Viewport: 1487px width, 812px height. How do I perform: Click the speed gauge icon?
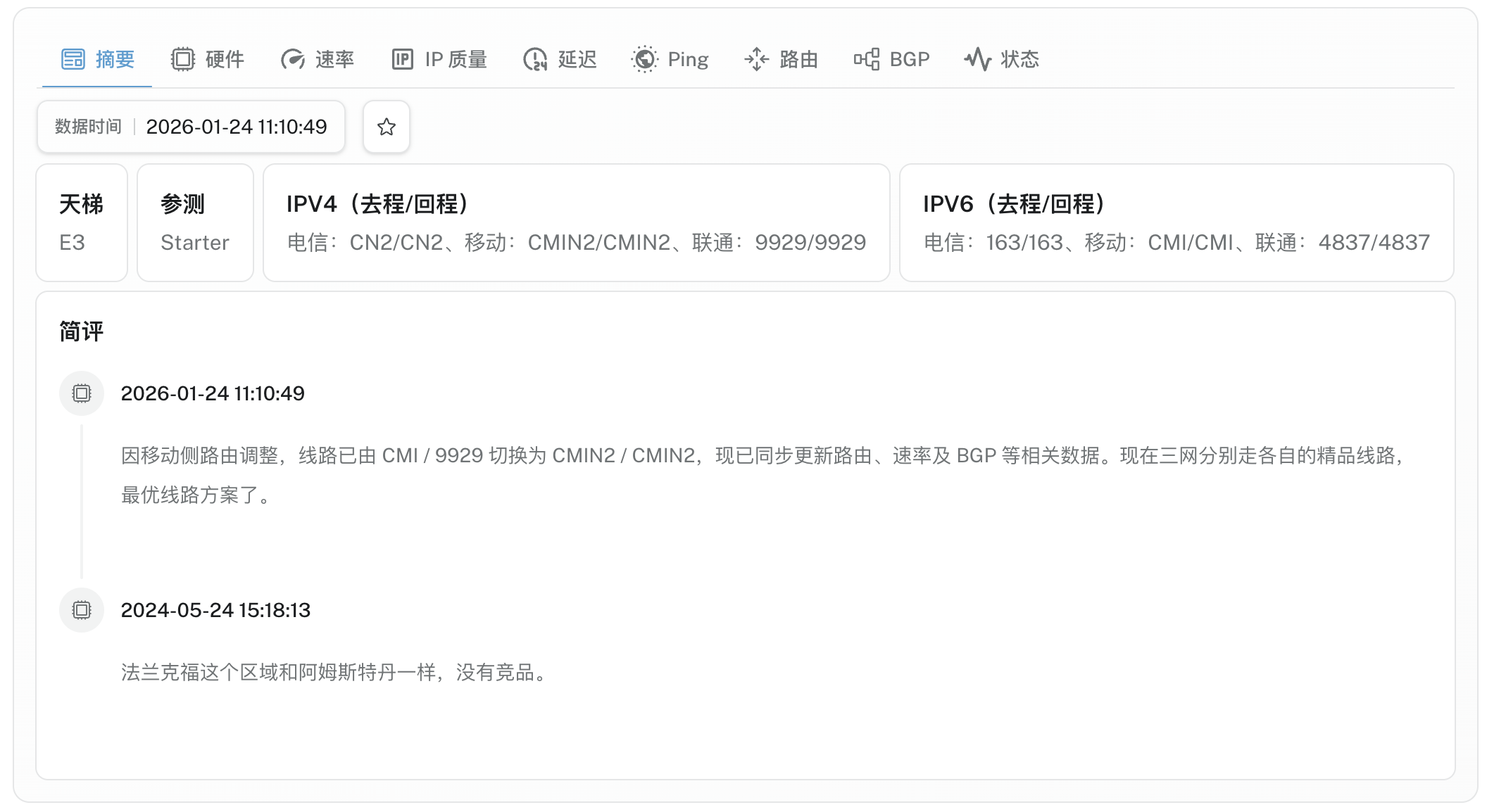tap(292, 59)
